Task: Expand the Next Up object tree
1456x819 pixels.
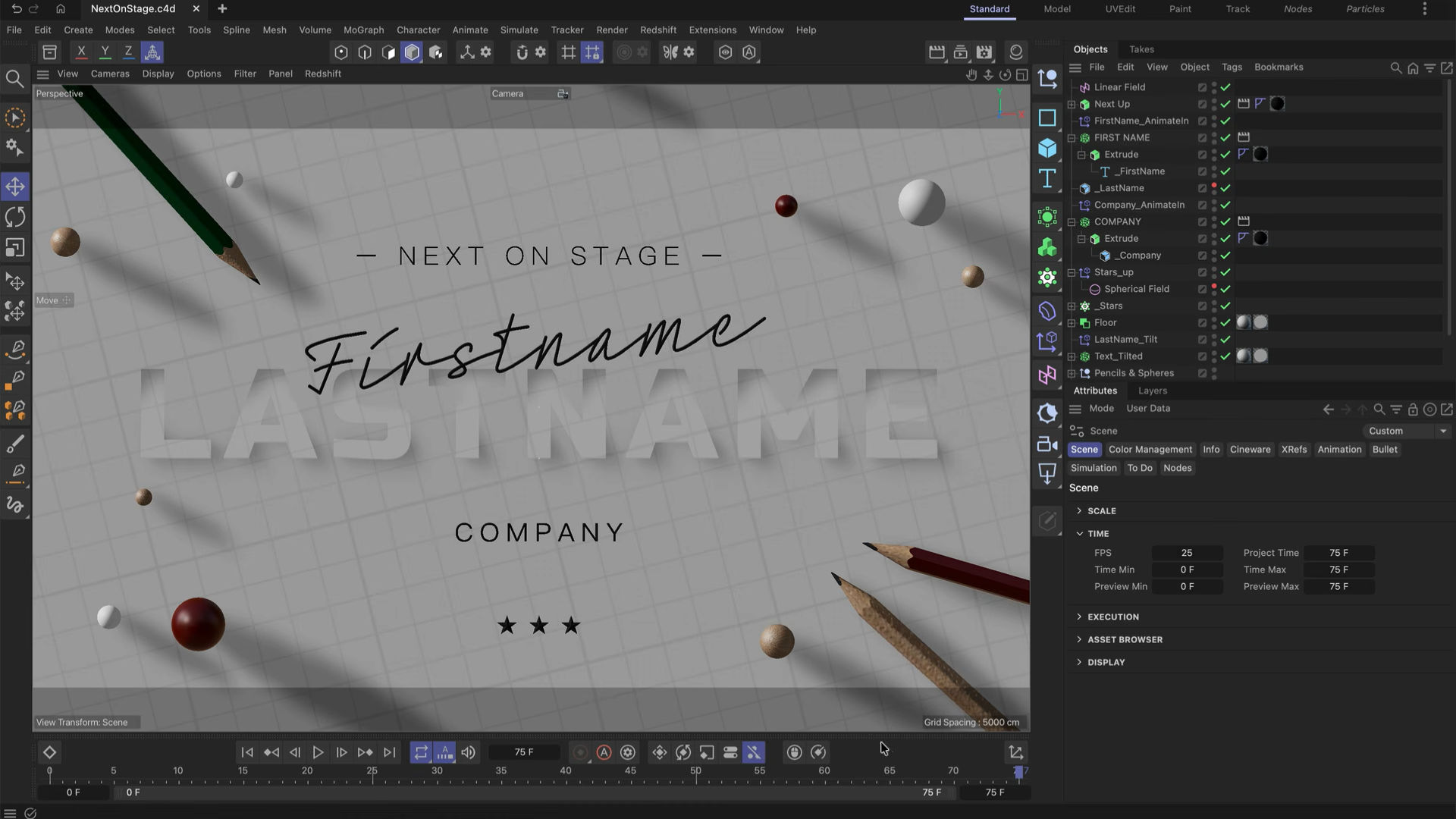Action: point(1072,105)
